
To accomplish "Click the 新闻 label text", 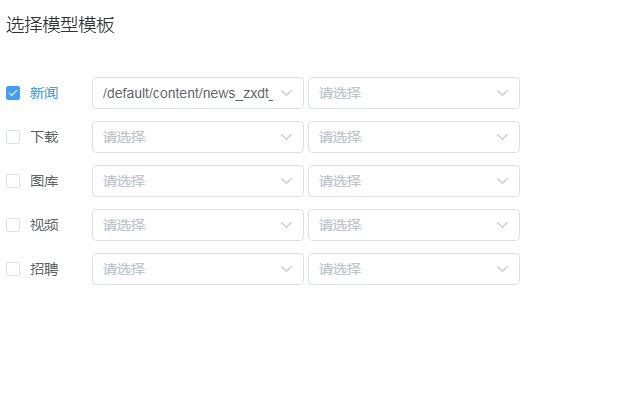I will point(44,93).
